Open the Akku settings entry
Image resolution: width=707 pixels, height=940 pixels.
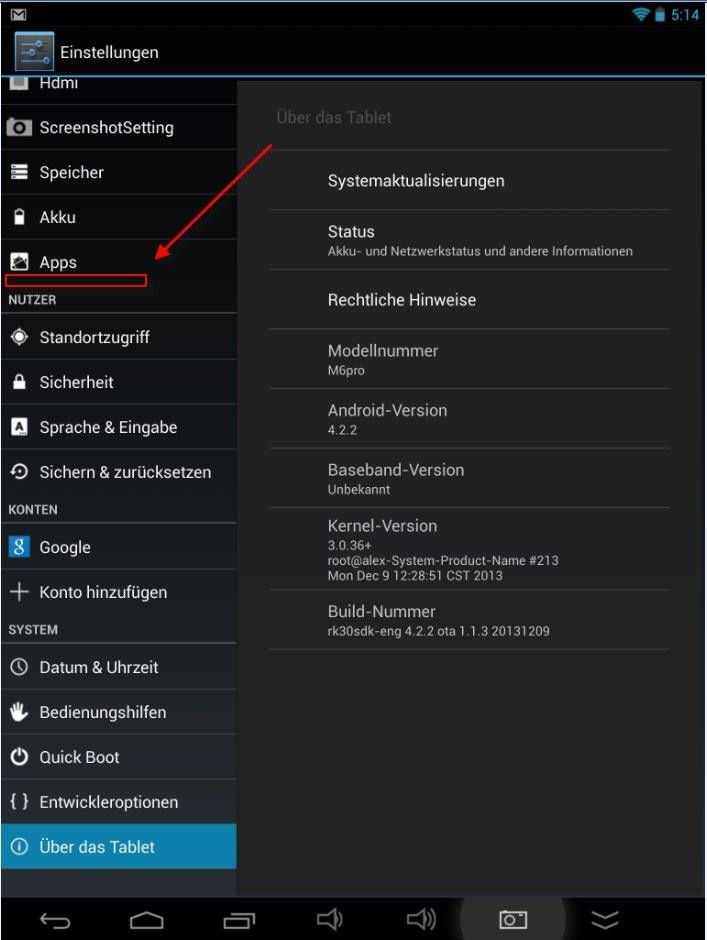119,217
